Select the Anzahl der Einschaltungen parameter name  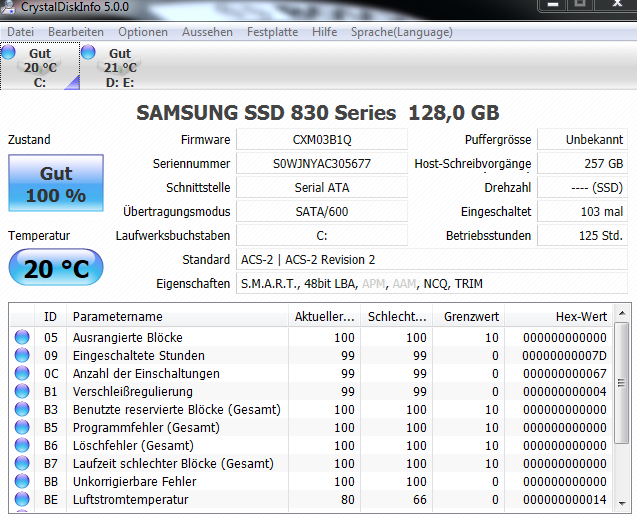coord(146,373)
